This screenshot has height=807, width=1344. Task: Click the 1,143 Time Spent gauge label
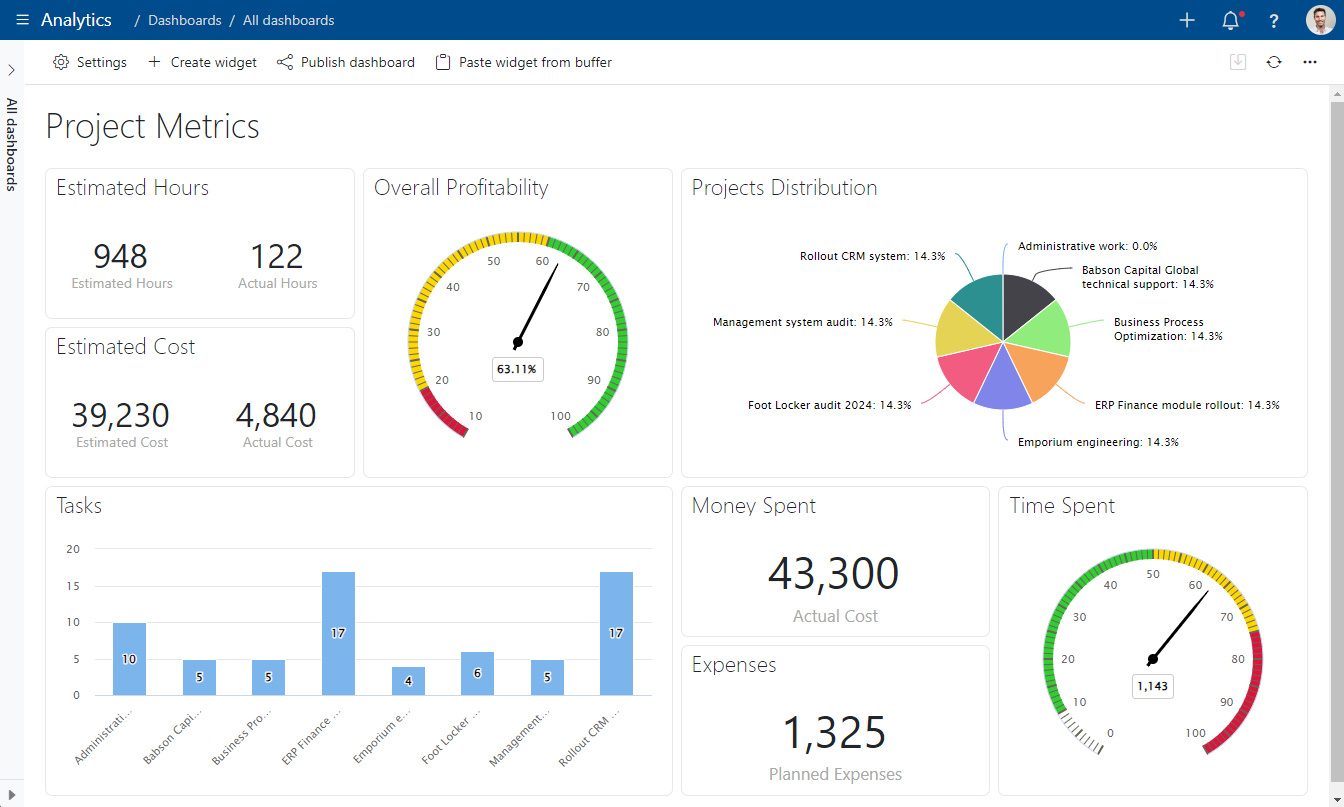tap(1152, 686)
